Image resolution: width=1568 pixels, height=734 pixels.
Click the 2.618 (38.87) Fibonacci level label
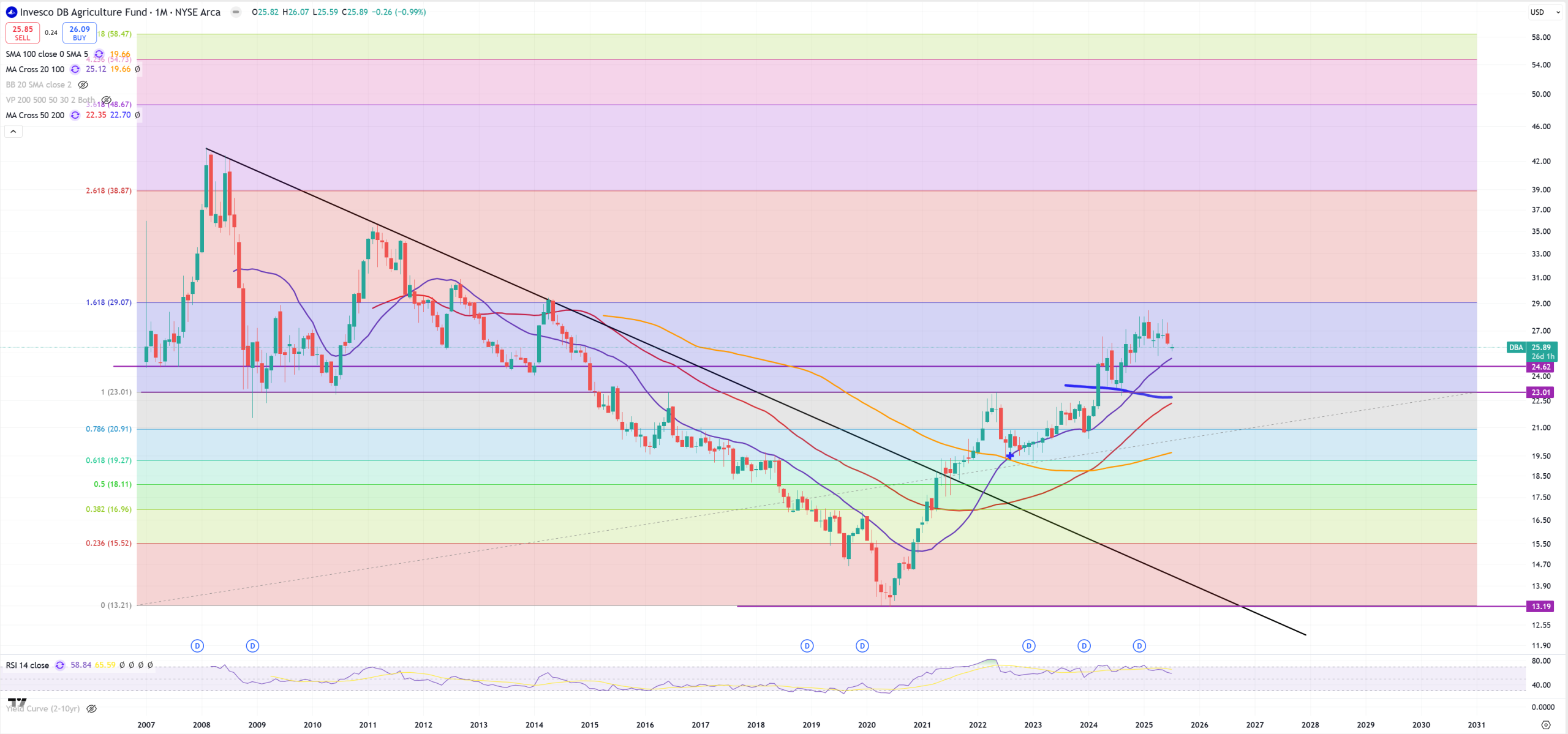pyautogui.click(x=108, y=190)
